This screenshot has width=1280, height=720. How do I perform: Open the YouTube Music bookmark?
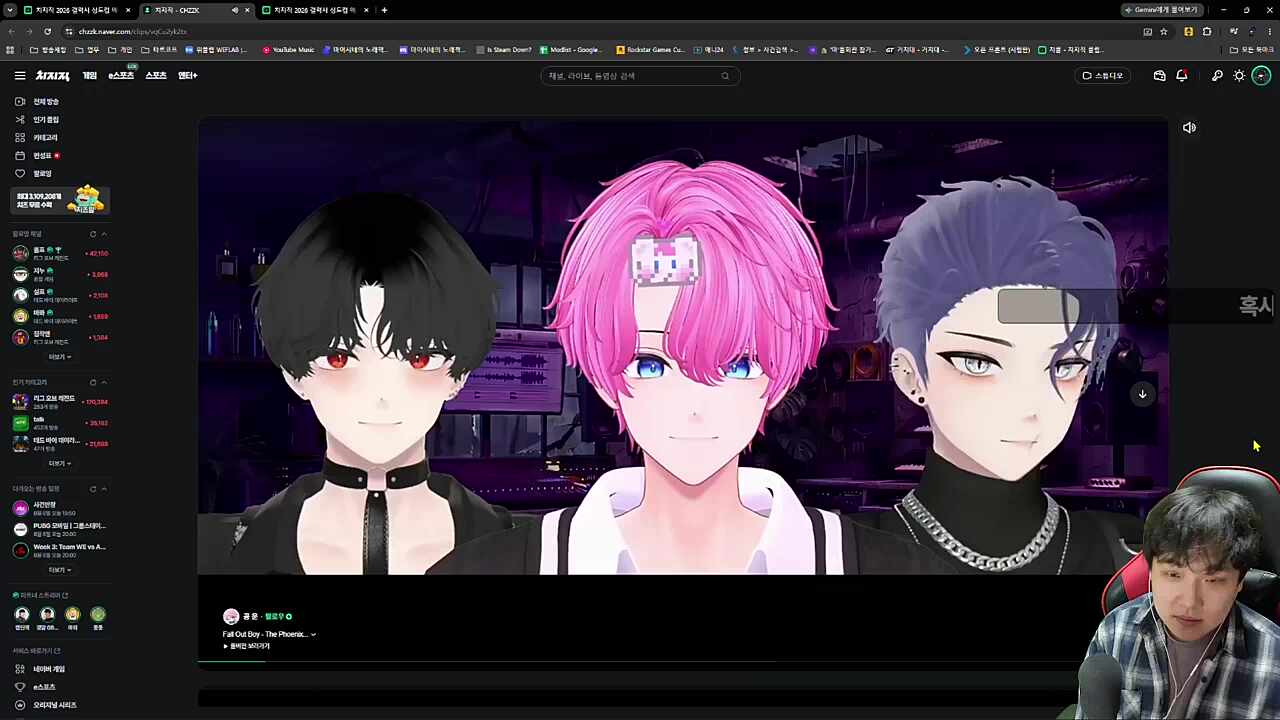pos(288,50)
